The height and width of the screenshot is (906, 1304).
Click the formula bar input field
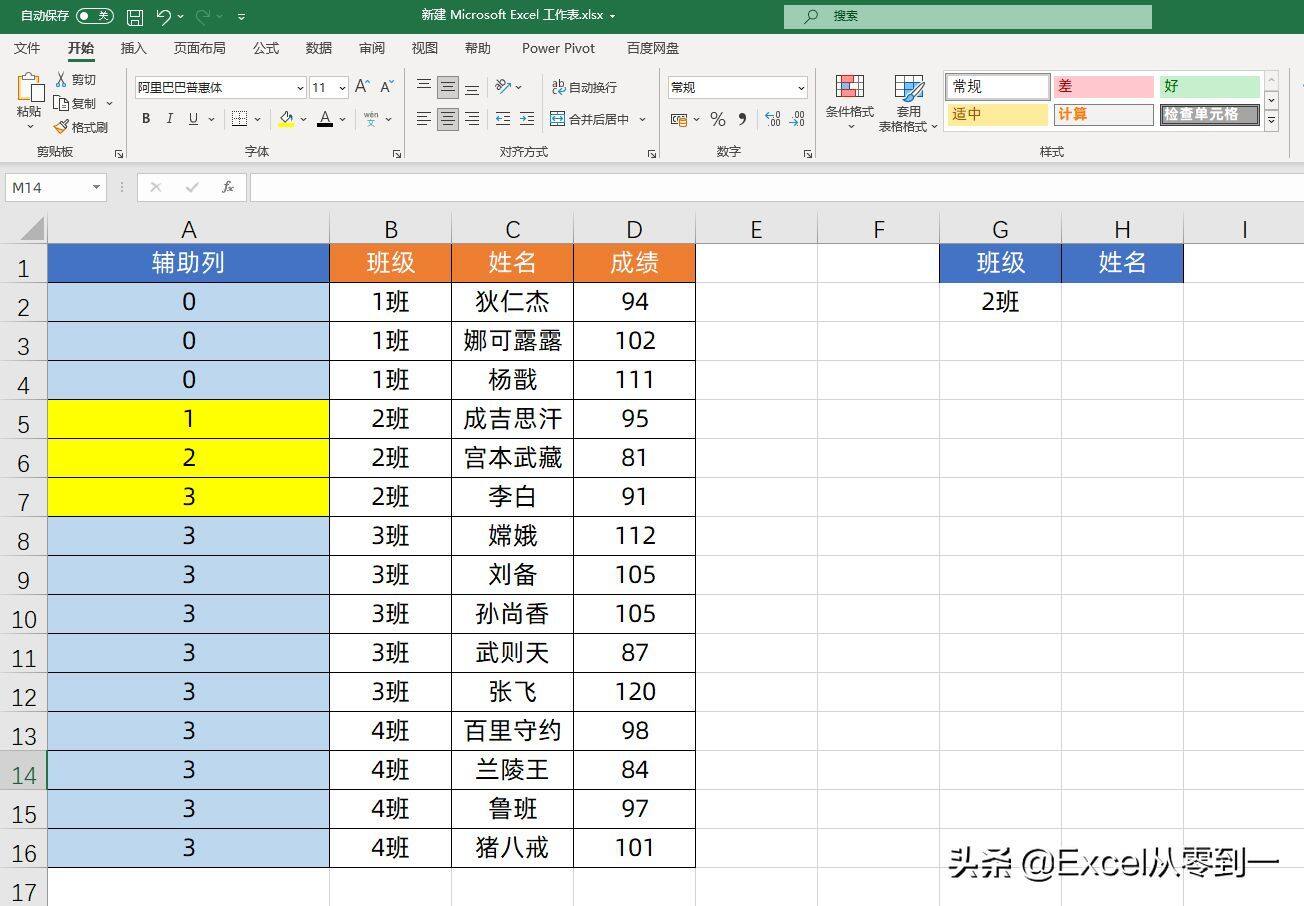point(776,187)
